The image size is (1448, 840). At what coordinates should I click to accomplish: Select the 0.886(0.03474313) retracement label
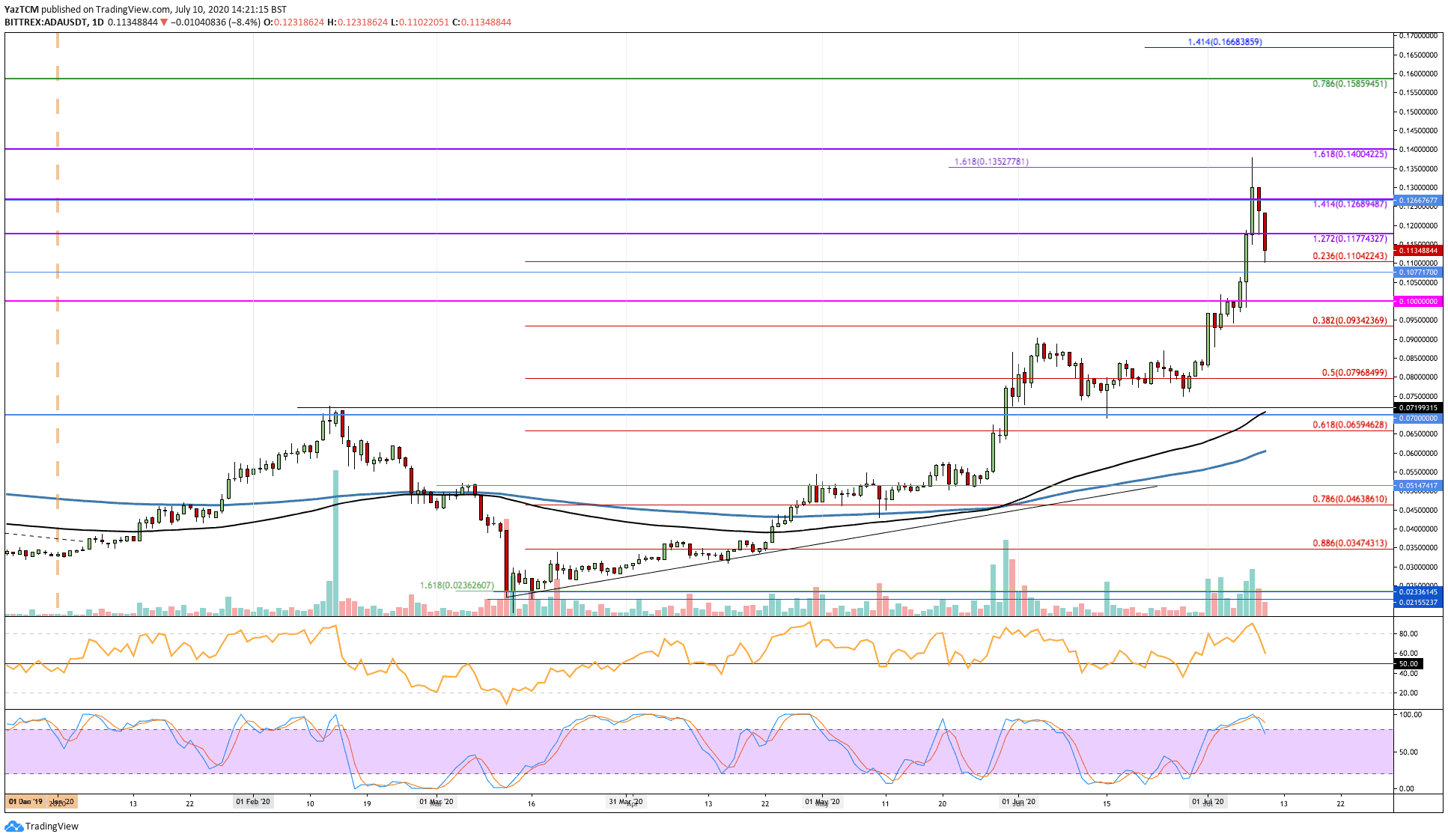[x=1349, y=544]
